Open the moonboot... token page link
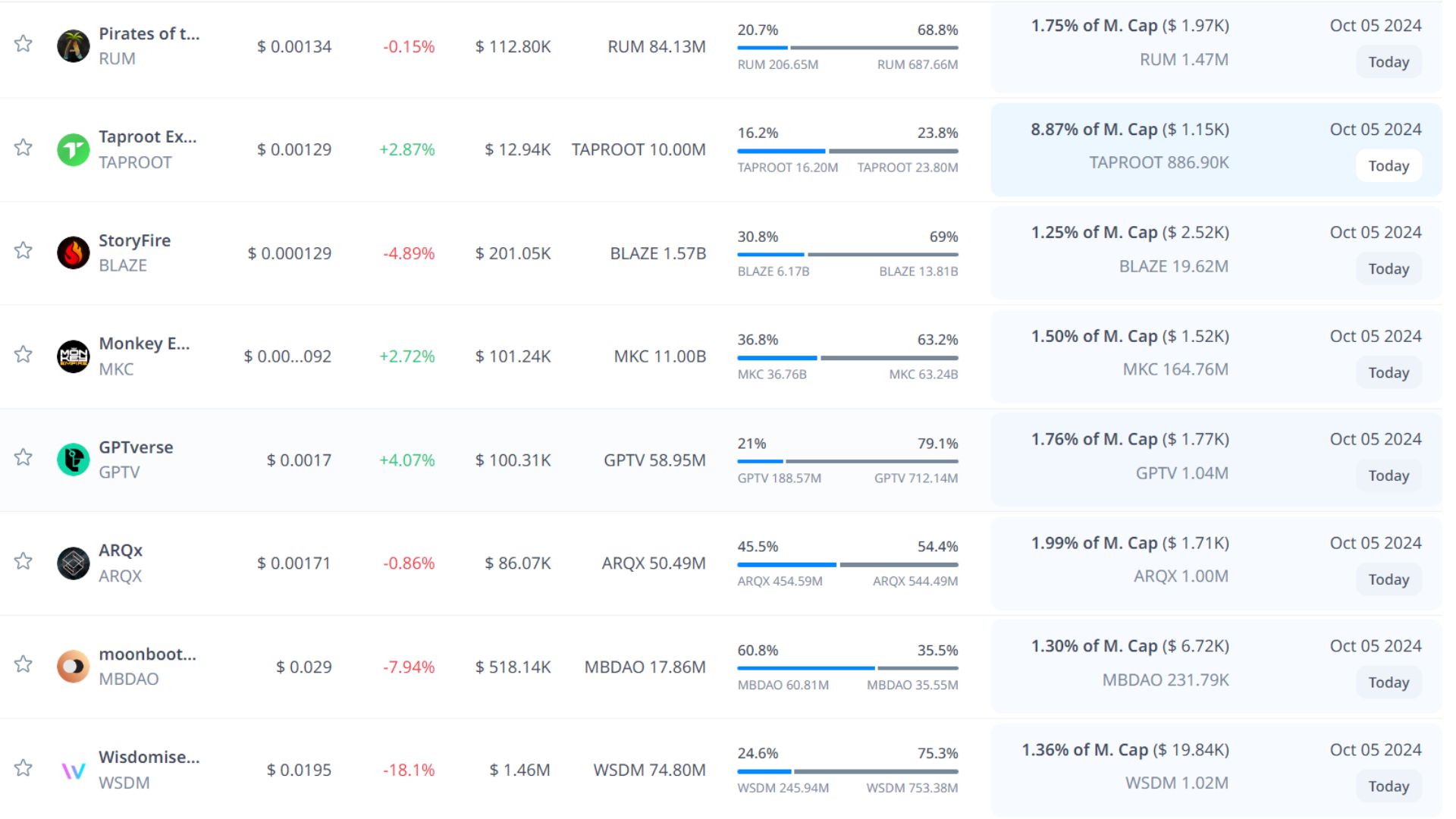Screen dimensions: 1456x819 point(147,654)
